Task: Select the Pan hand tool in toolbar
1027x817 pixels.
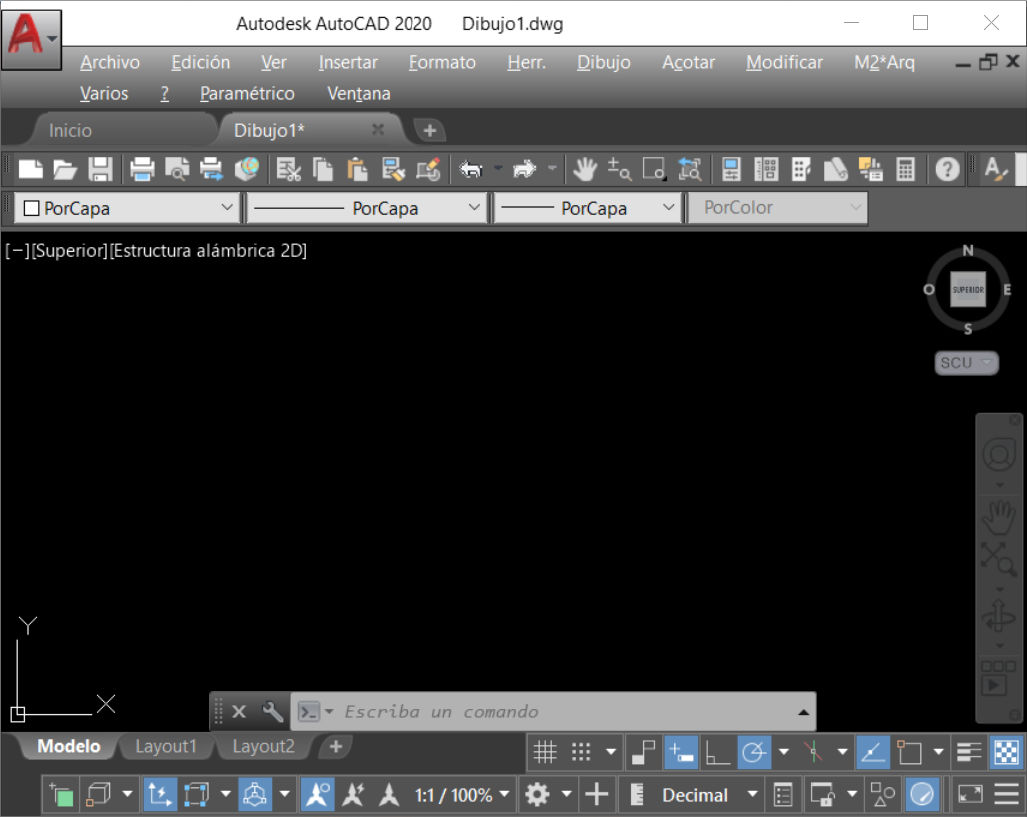Action: (x=584, y=169)
